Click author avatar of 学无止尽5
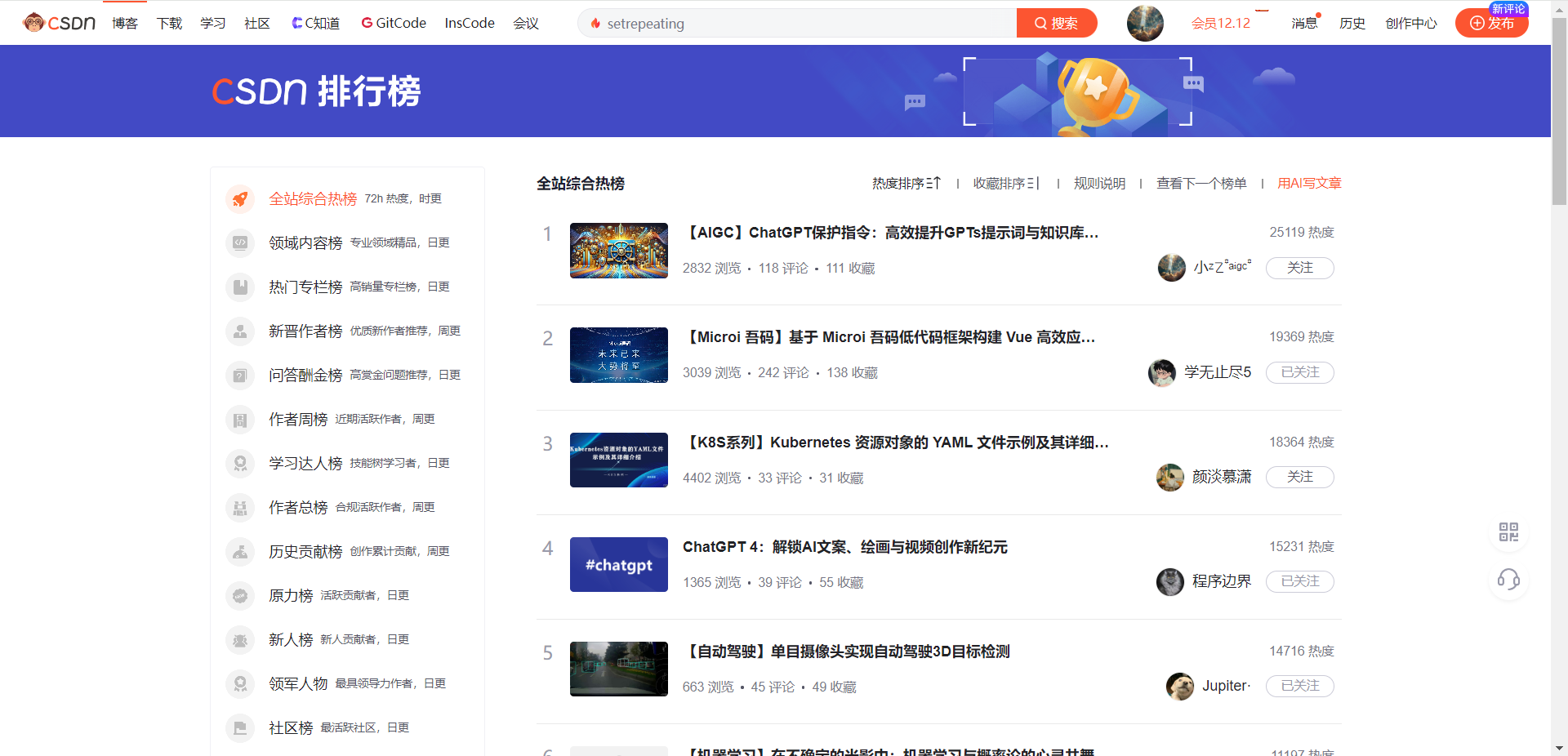This screenshot has height=756, width=1568. [x=1161, y=372]
